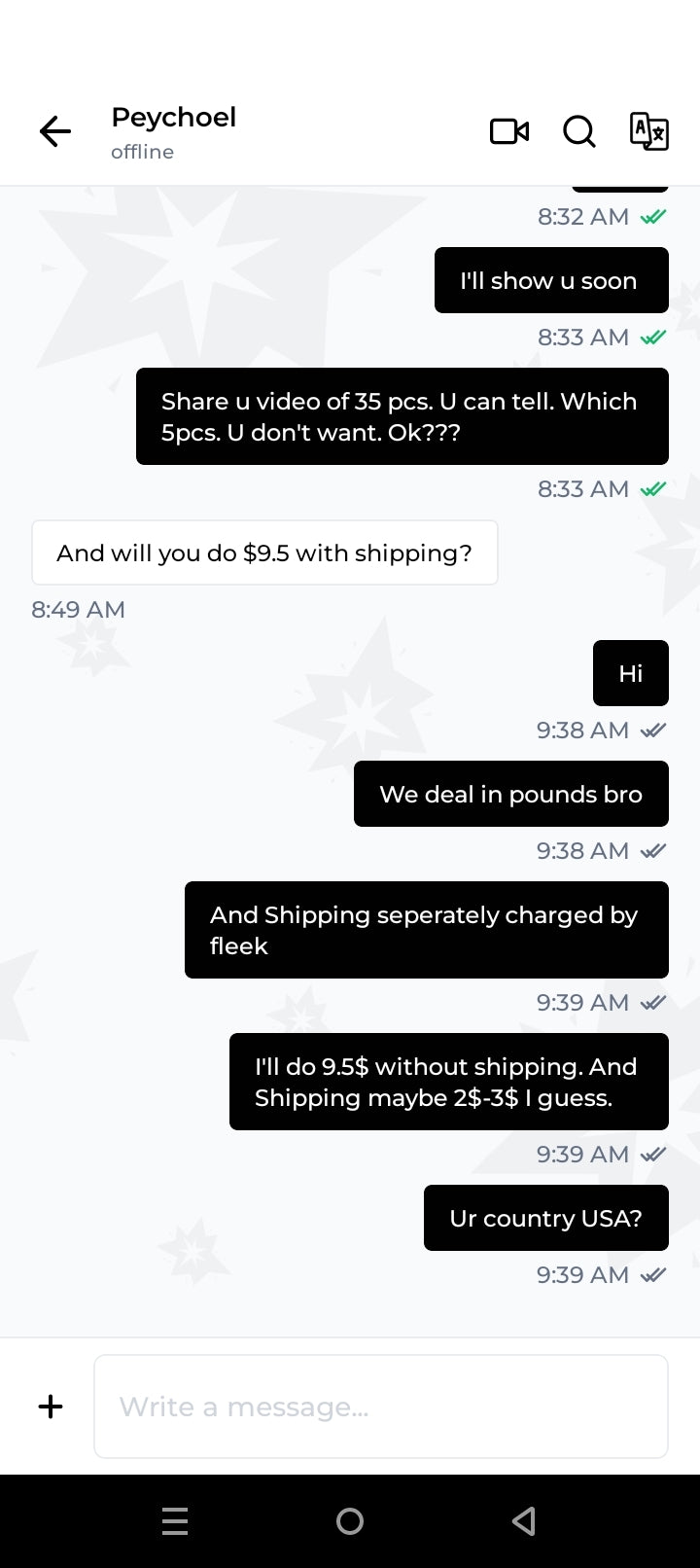The width and height of the screenshot is (700, 1568).
Task: Tap the 'Hi' message bubble
Action: [631, 673]
